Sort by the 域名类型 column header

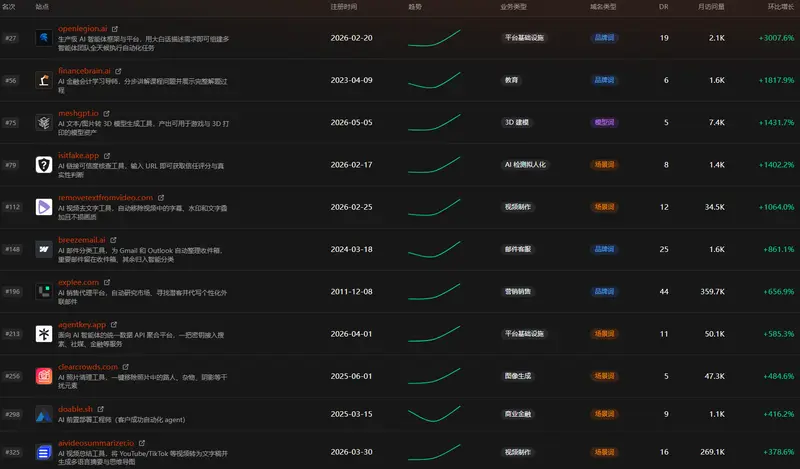point(603,7)
